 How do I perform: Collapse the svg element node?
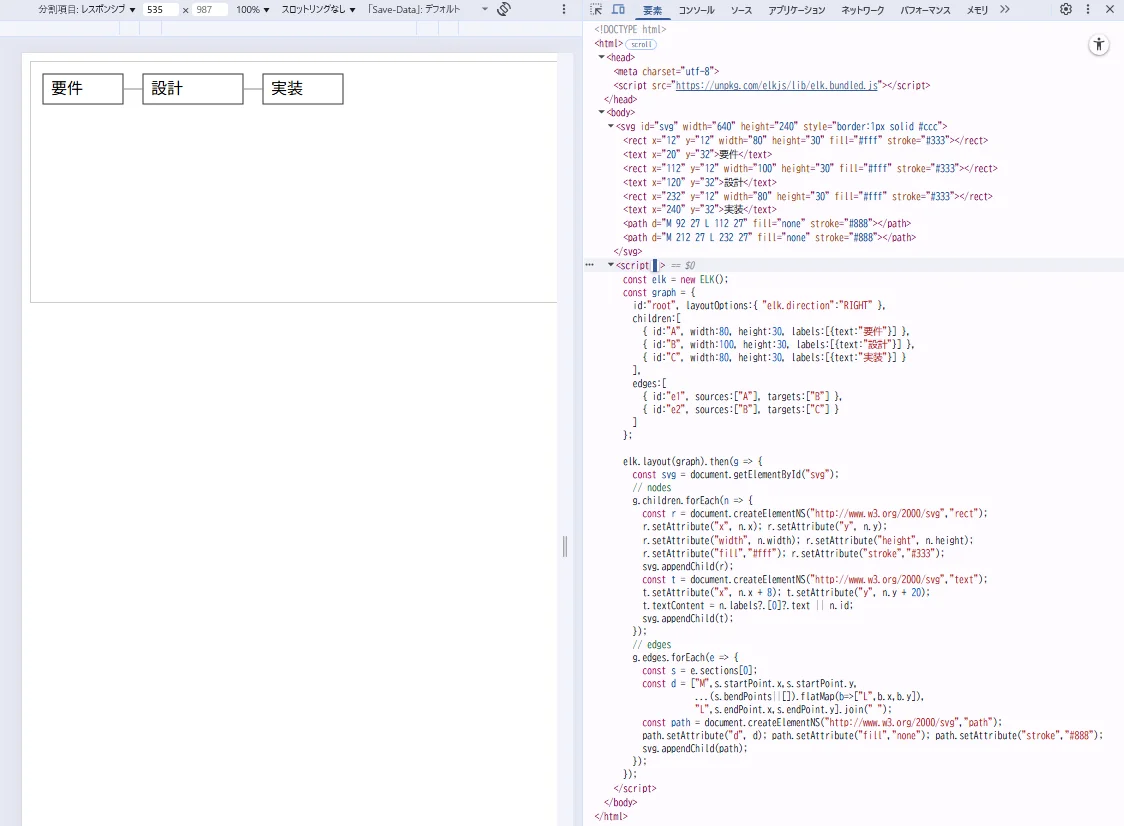(611, 126)
